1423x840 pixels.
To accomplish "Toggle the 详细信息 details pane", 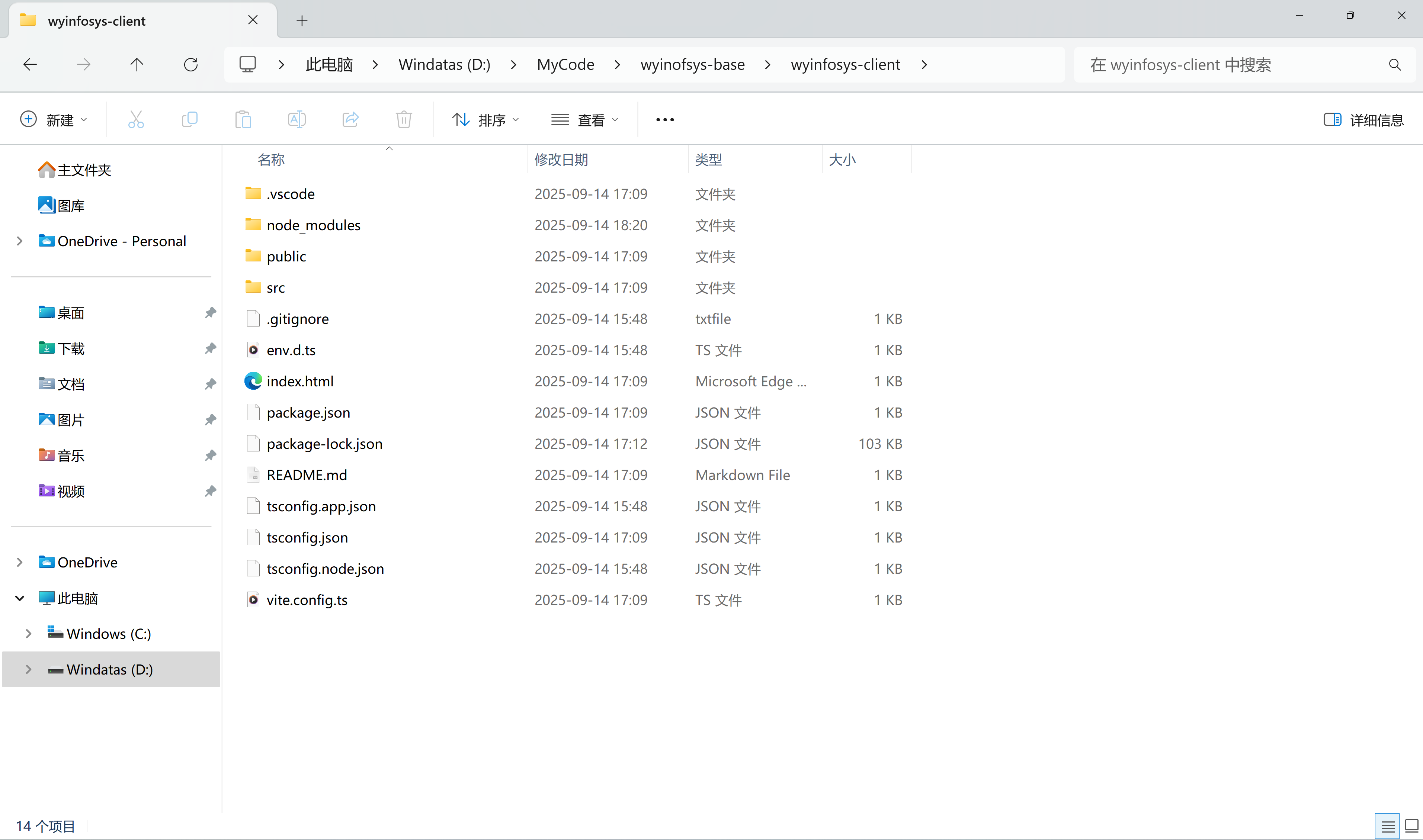I will click(x=1363, y=119).
